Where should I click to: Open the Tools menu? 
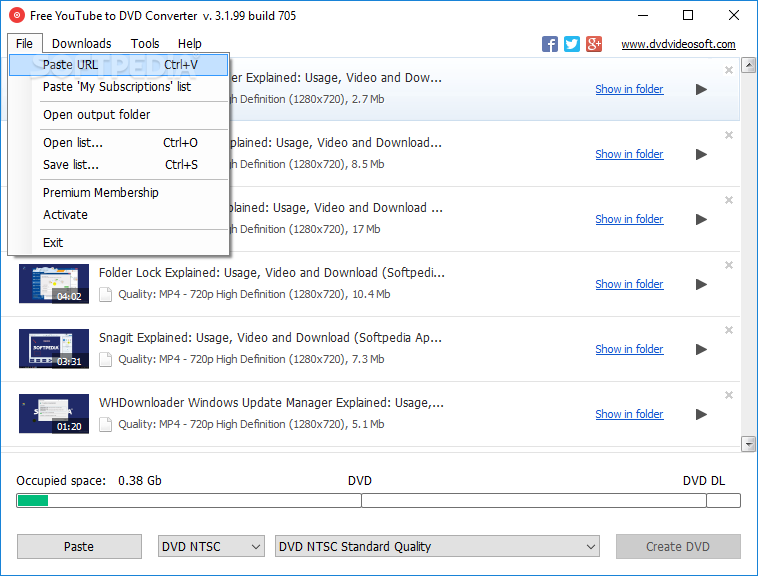coord(145,43)
